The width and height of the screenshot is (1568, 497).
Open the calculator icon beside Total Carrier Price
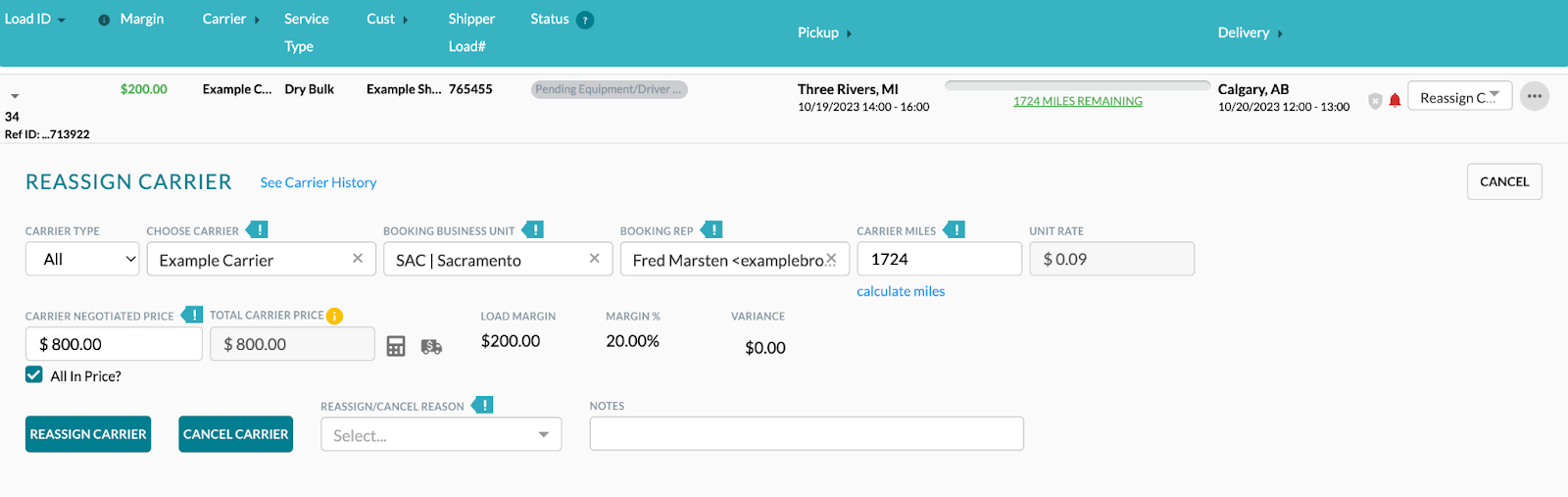tap(396, 346)
